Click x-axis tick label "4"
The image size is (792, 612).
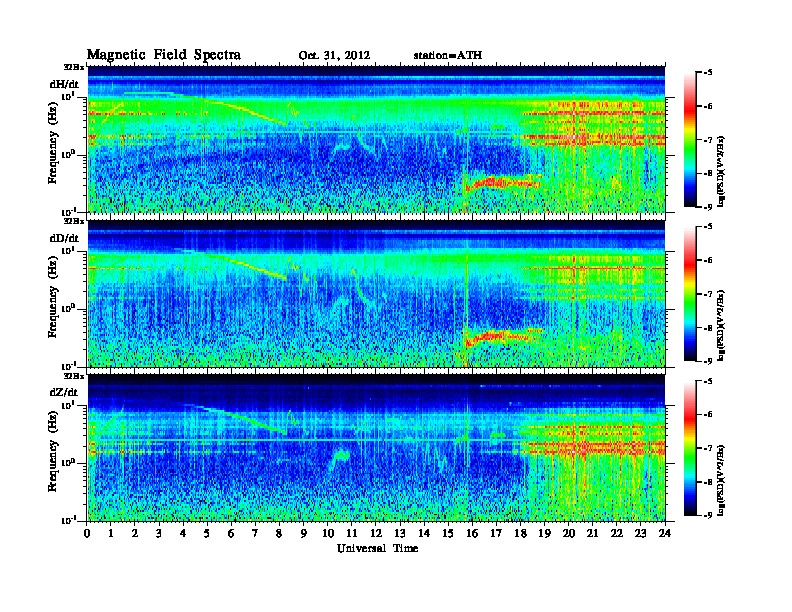coord(183,533)
